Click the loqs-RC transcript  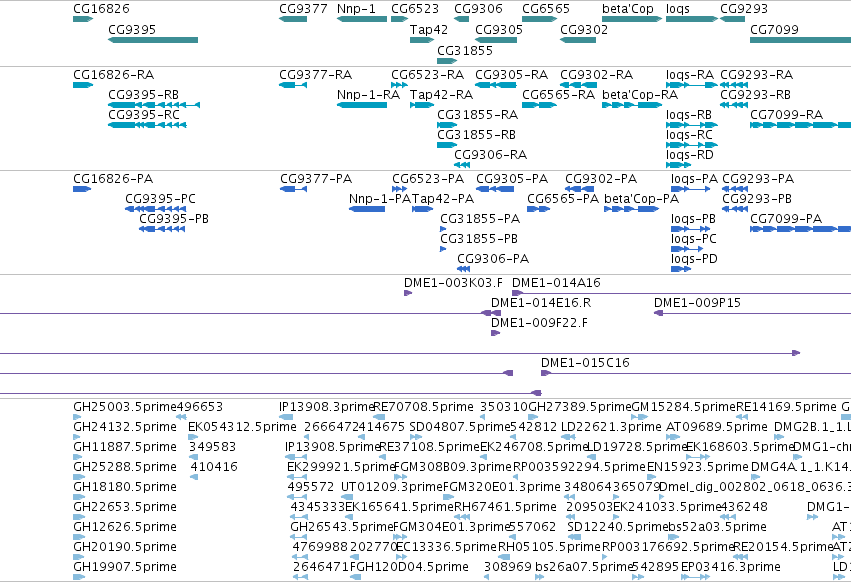coord(692,145)
